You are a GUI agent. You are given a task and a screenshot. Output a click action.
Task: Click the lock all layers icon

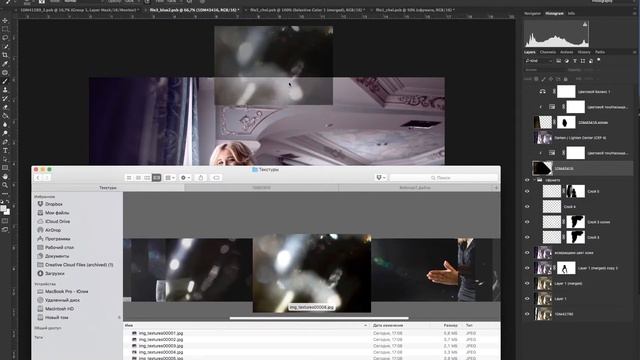(565, 79)
